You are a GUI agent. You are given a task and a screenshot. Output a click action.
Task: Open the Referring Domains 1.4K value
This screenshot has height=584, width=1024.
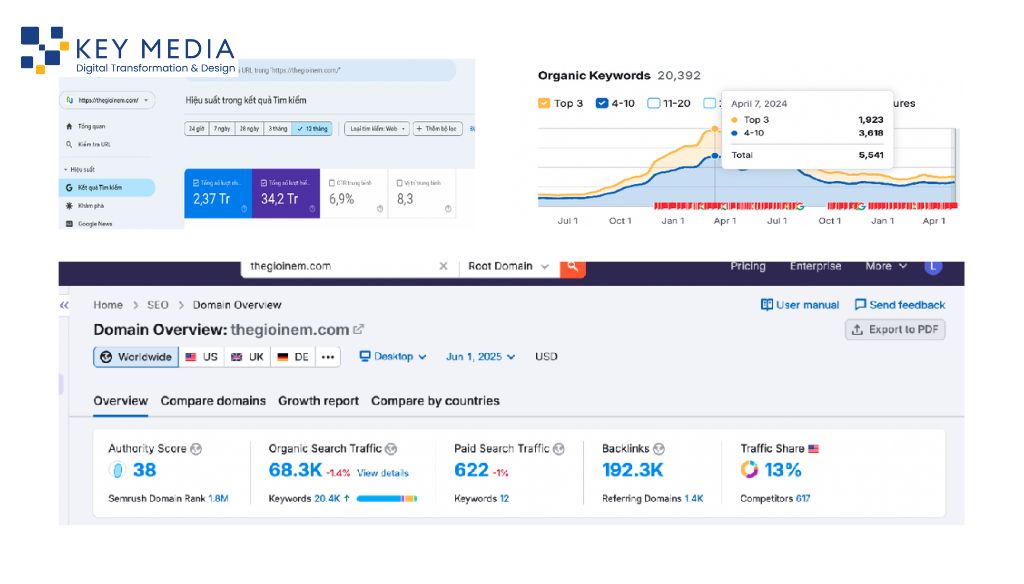click(694, 498)
